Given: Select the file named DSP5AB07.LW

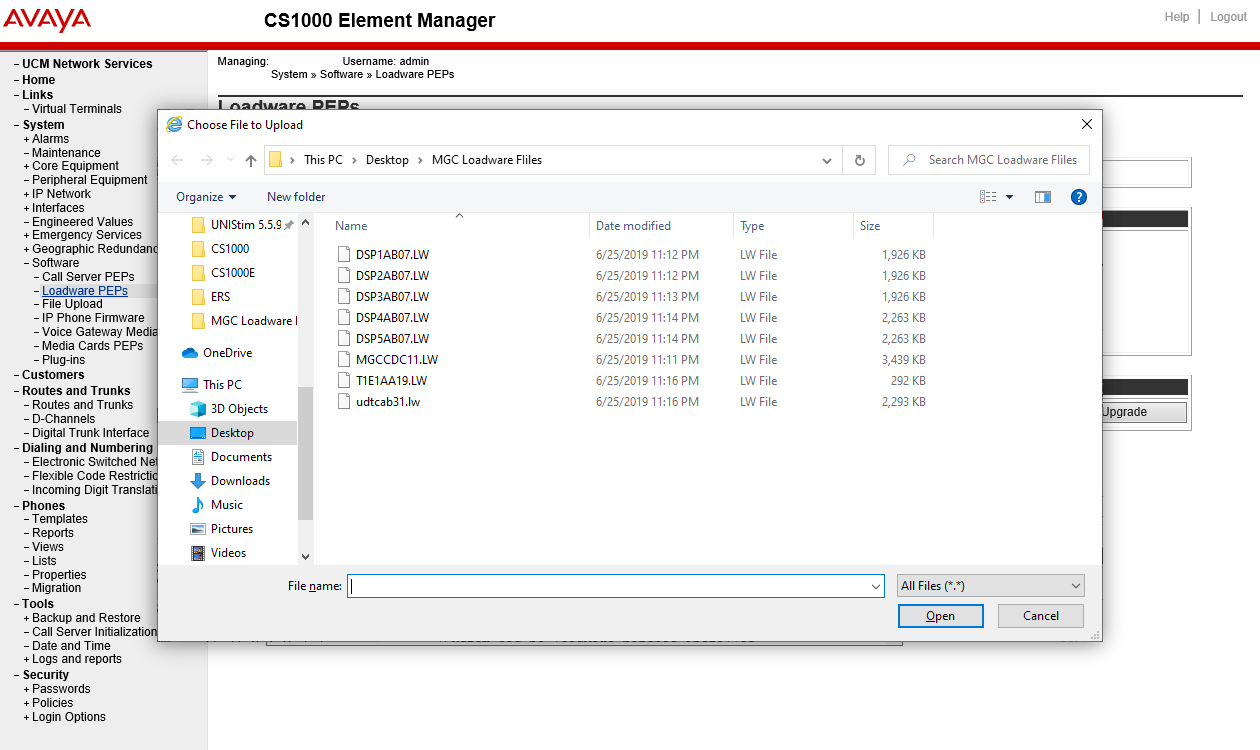Looking at the screenshot, I should pos(392,339).
